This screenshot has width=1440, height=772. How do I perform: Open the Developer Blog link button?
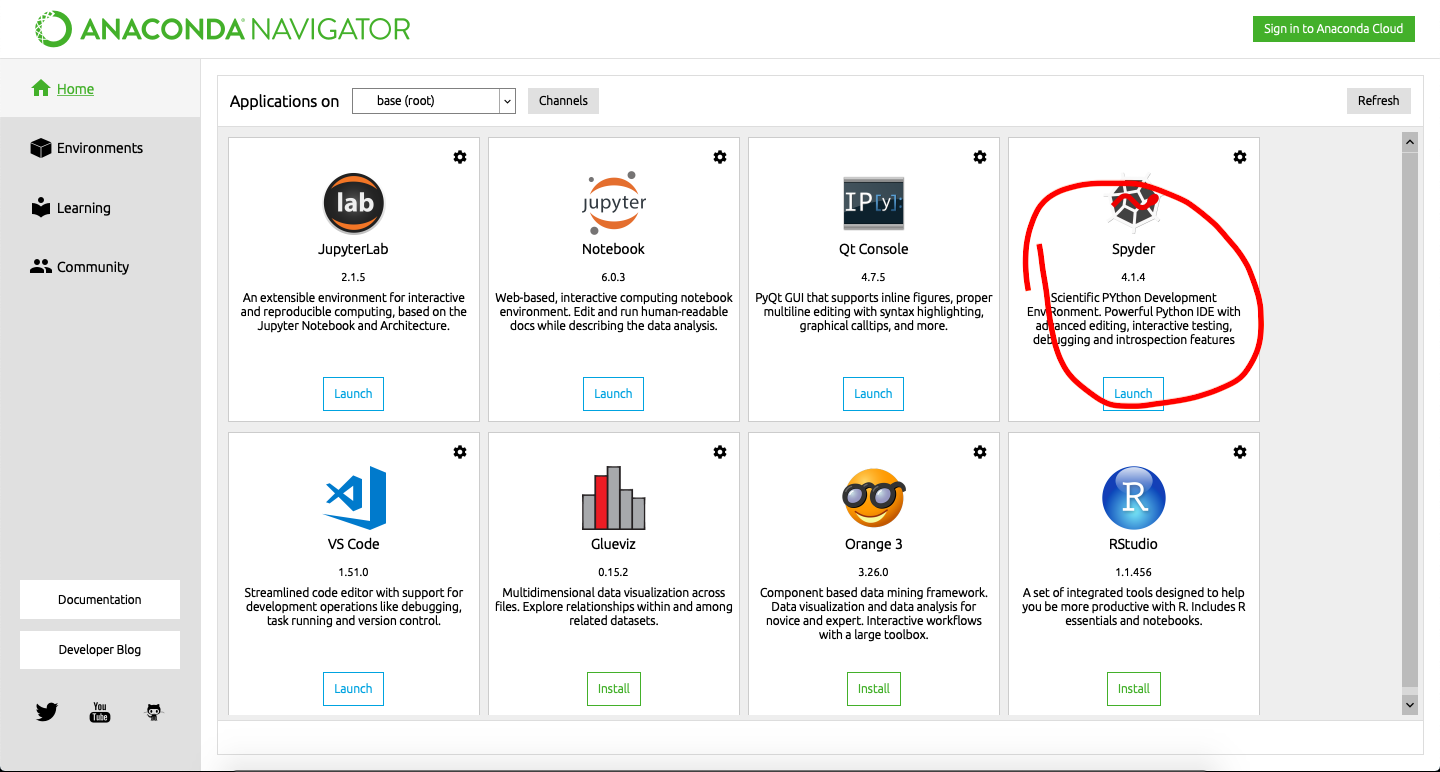coord(100,650)
